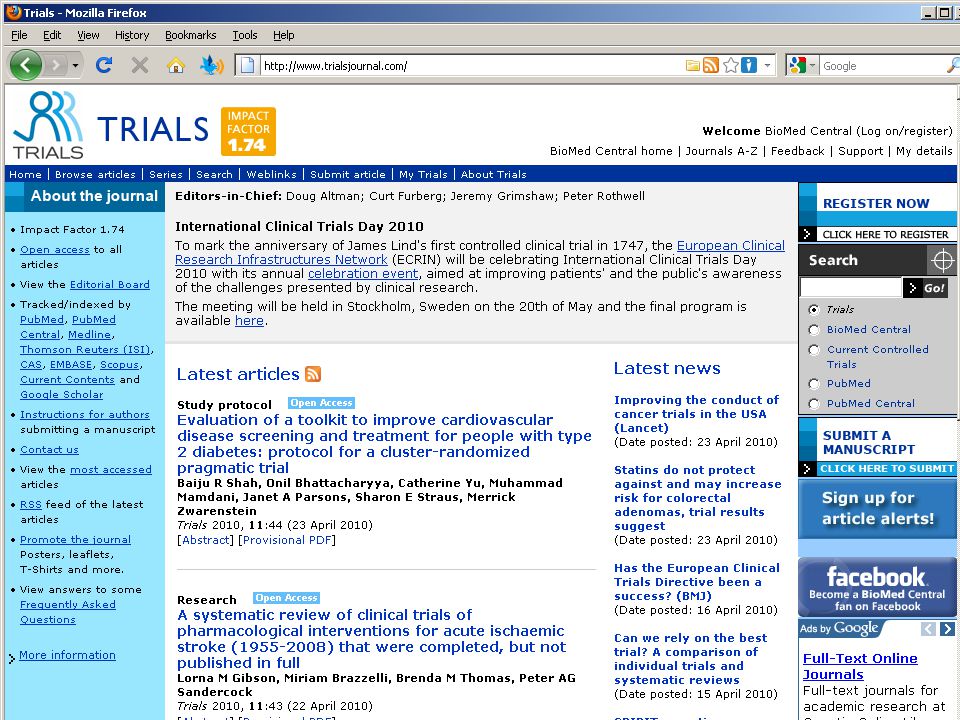This screenshot has width=960, height=720.
Task: Bookmark this page with the star icon
Action: point(730,65)
